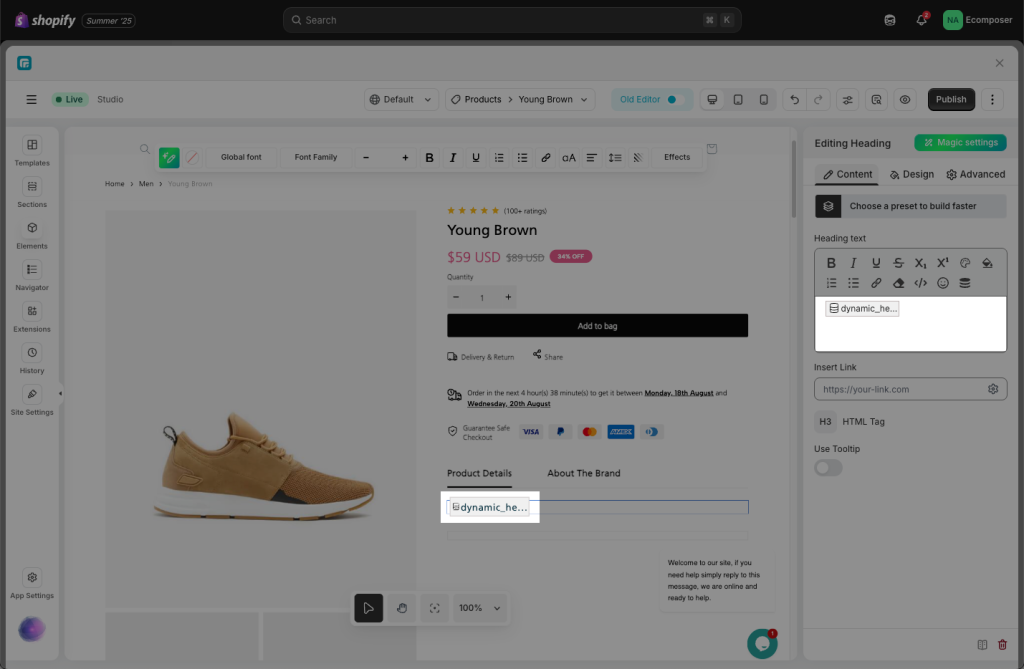Click Add to bag button
Screen dimensions: 1024x669
coord(598,325)
